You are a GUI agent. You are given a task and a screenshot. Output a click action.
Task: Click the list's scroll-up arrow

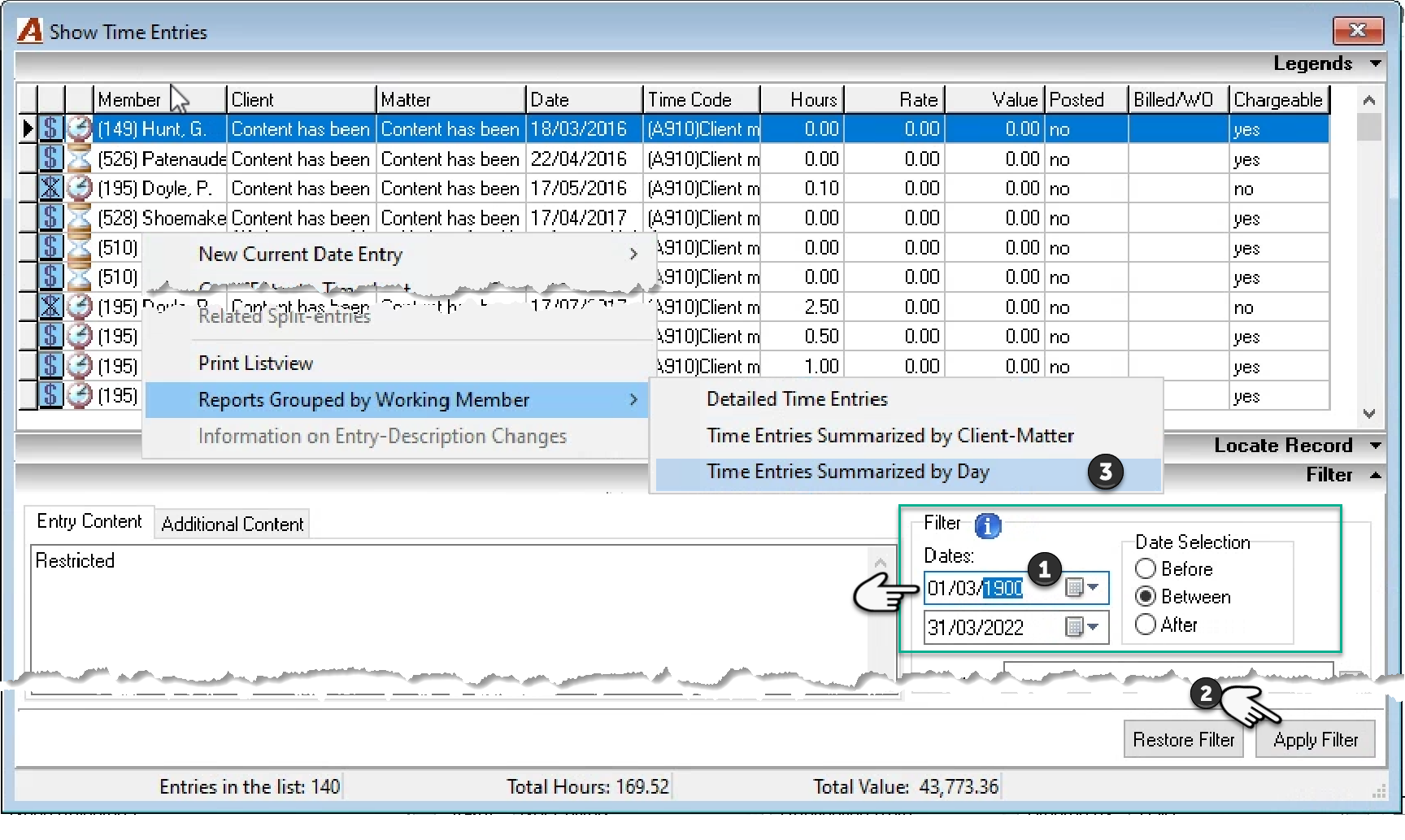click(x=1369, y=100)
